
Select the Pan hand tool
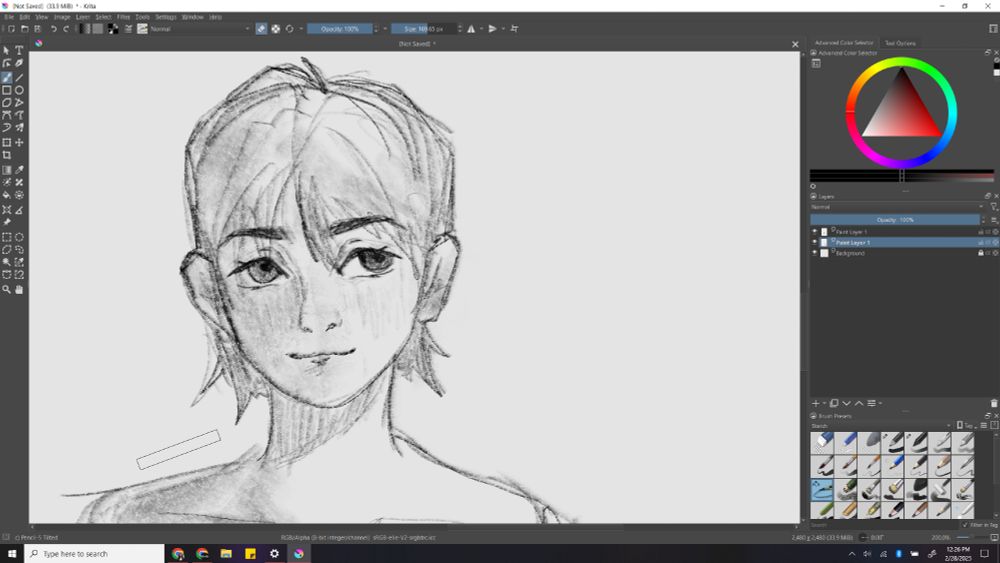(19, 289)
